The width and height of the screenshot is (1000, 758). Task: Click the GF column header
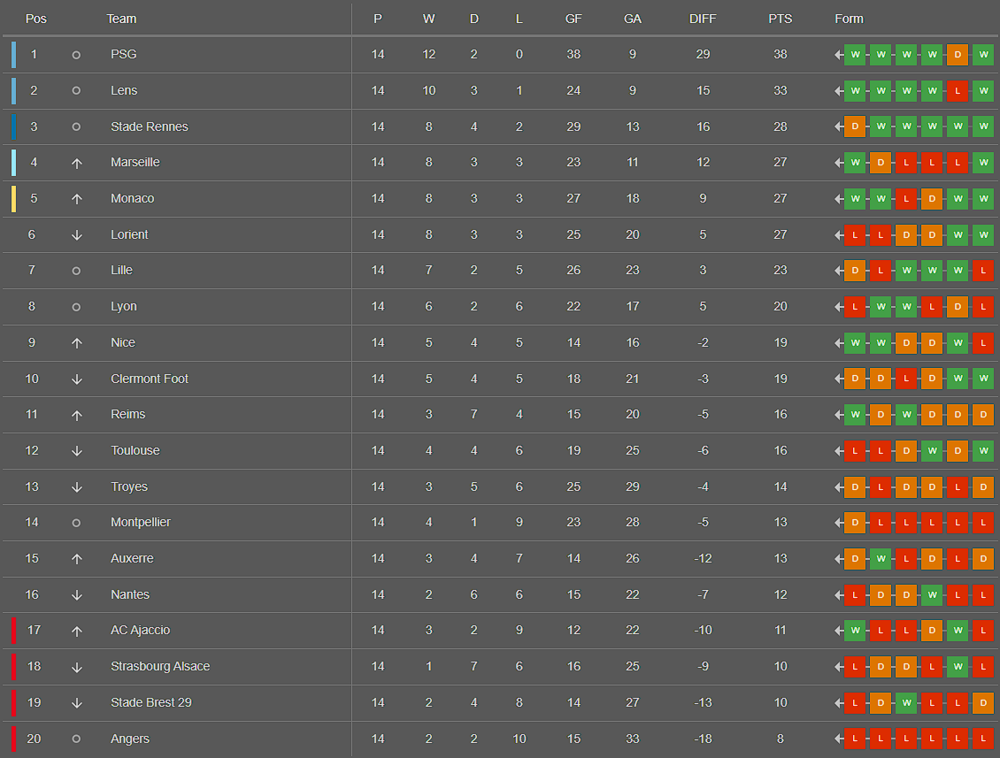(x=573, y=18)
